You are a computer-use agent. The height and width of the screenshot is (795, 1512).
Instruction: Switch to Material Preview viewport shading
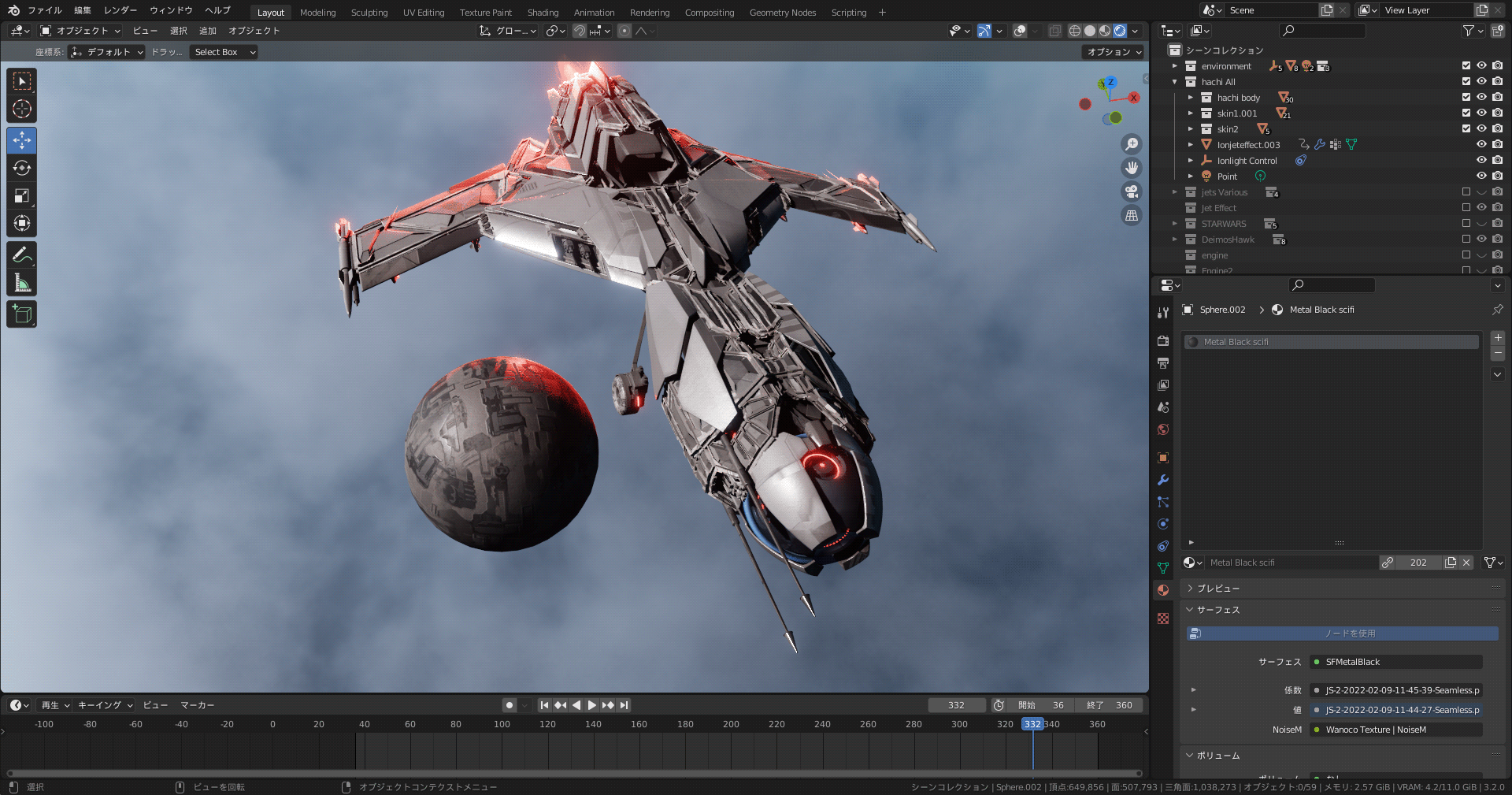coord(1104,31)
